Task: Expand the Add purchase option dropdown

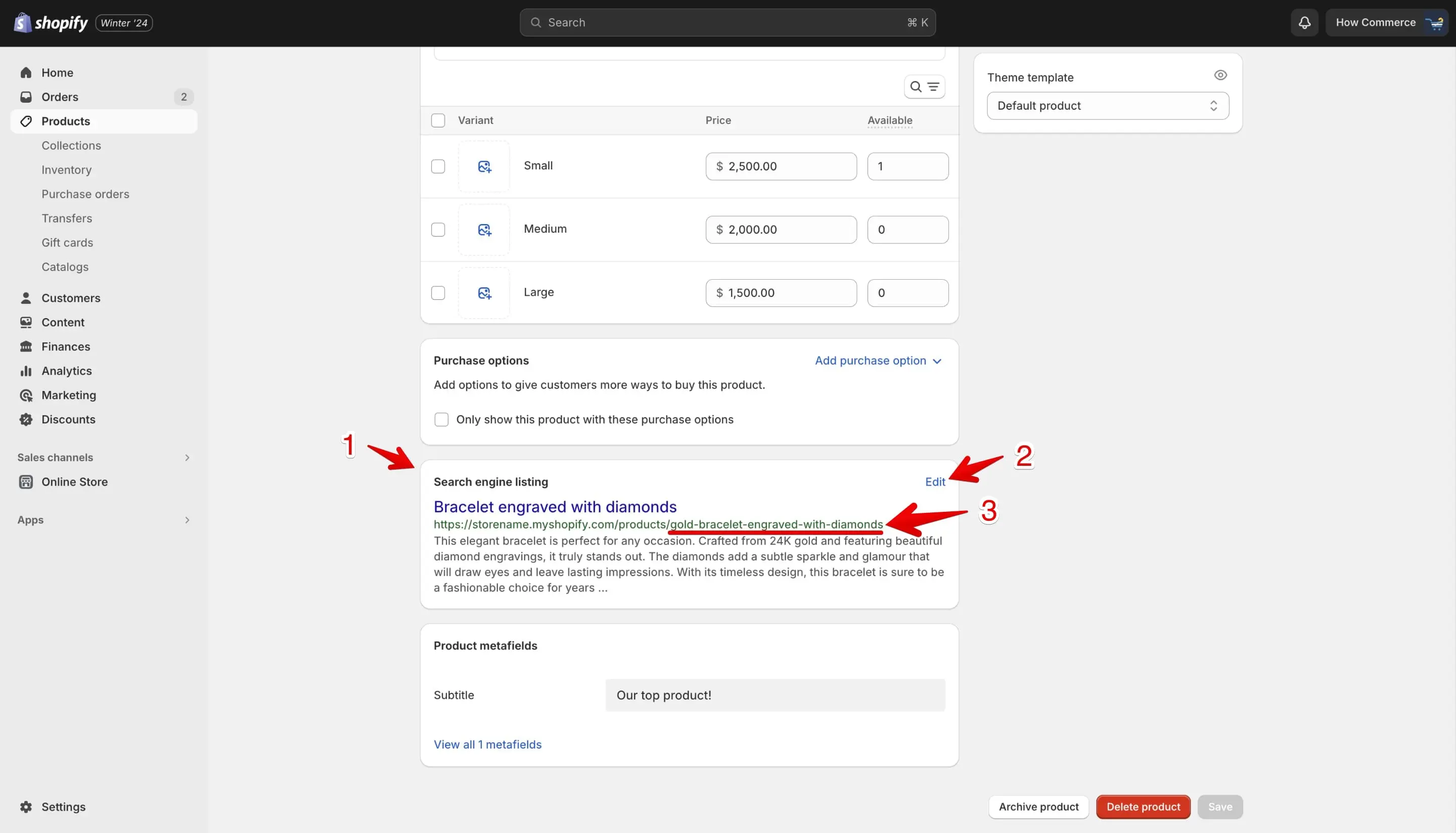Action: point(878,361)
